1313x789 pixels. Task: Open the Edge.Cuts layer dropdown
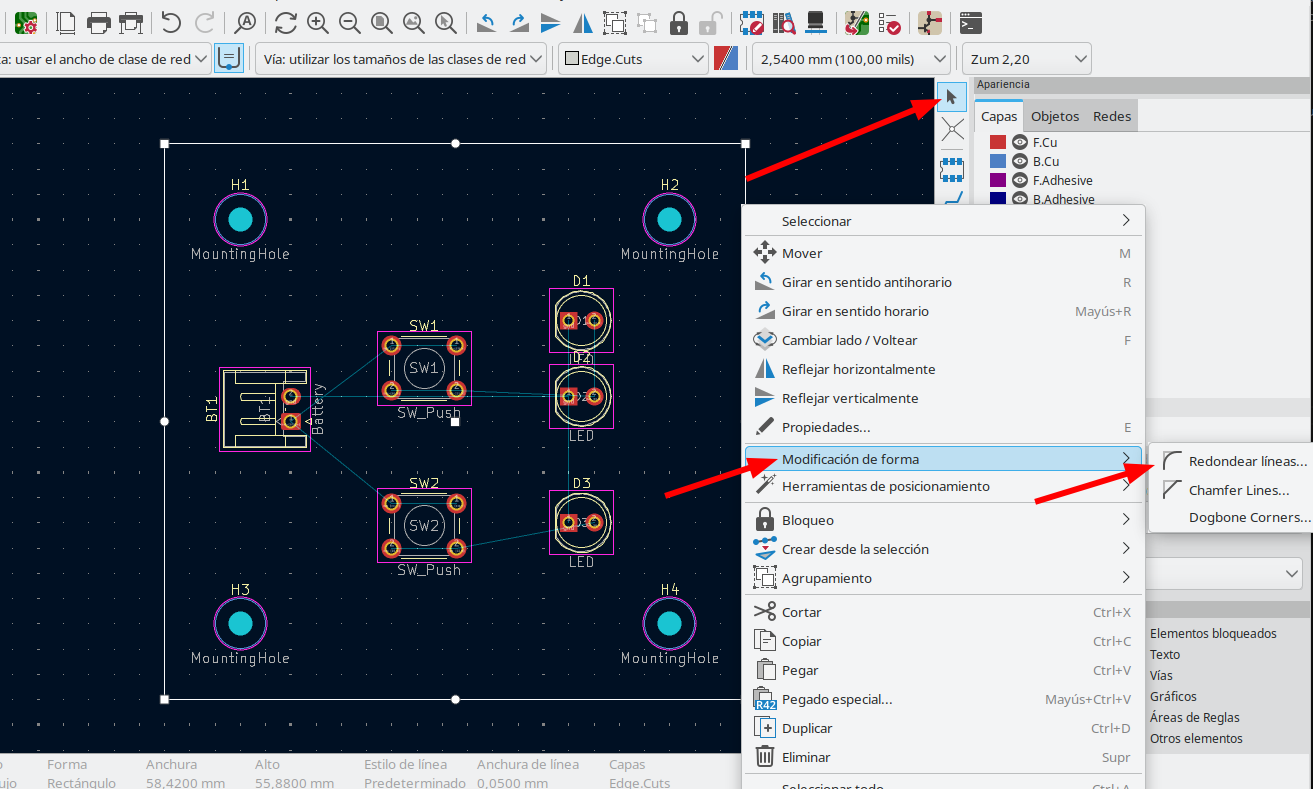click(x=633, y=59)
